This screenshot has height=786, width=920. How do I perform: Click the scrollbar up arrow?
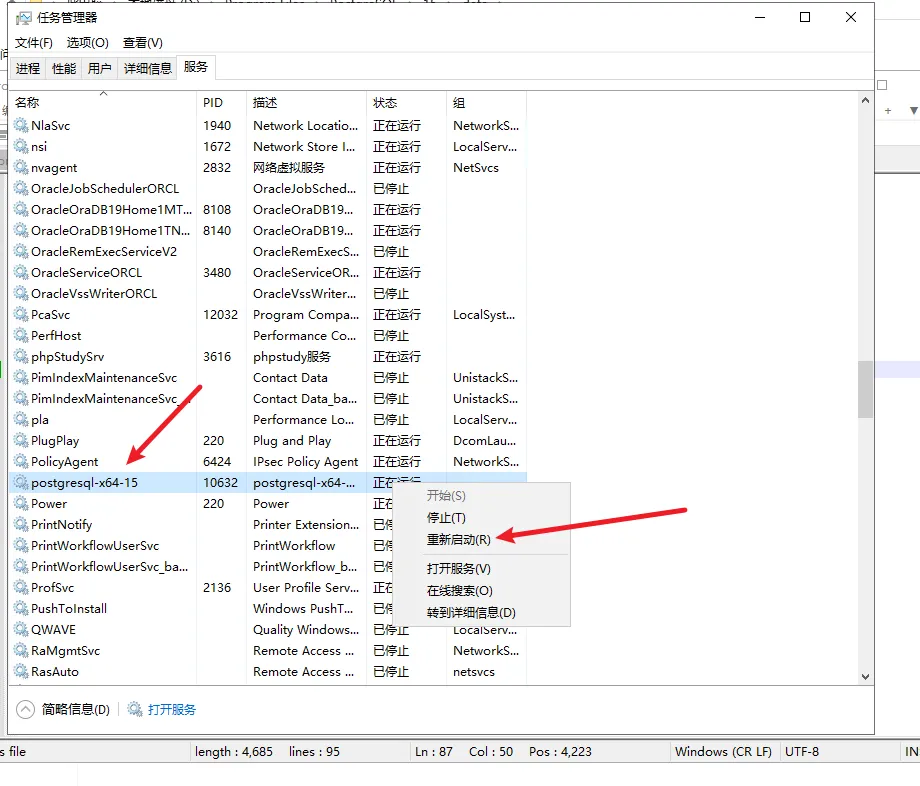click(865, 100)
